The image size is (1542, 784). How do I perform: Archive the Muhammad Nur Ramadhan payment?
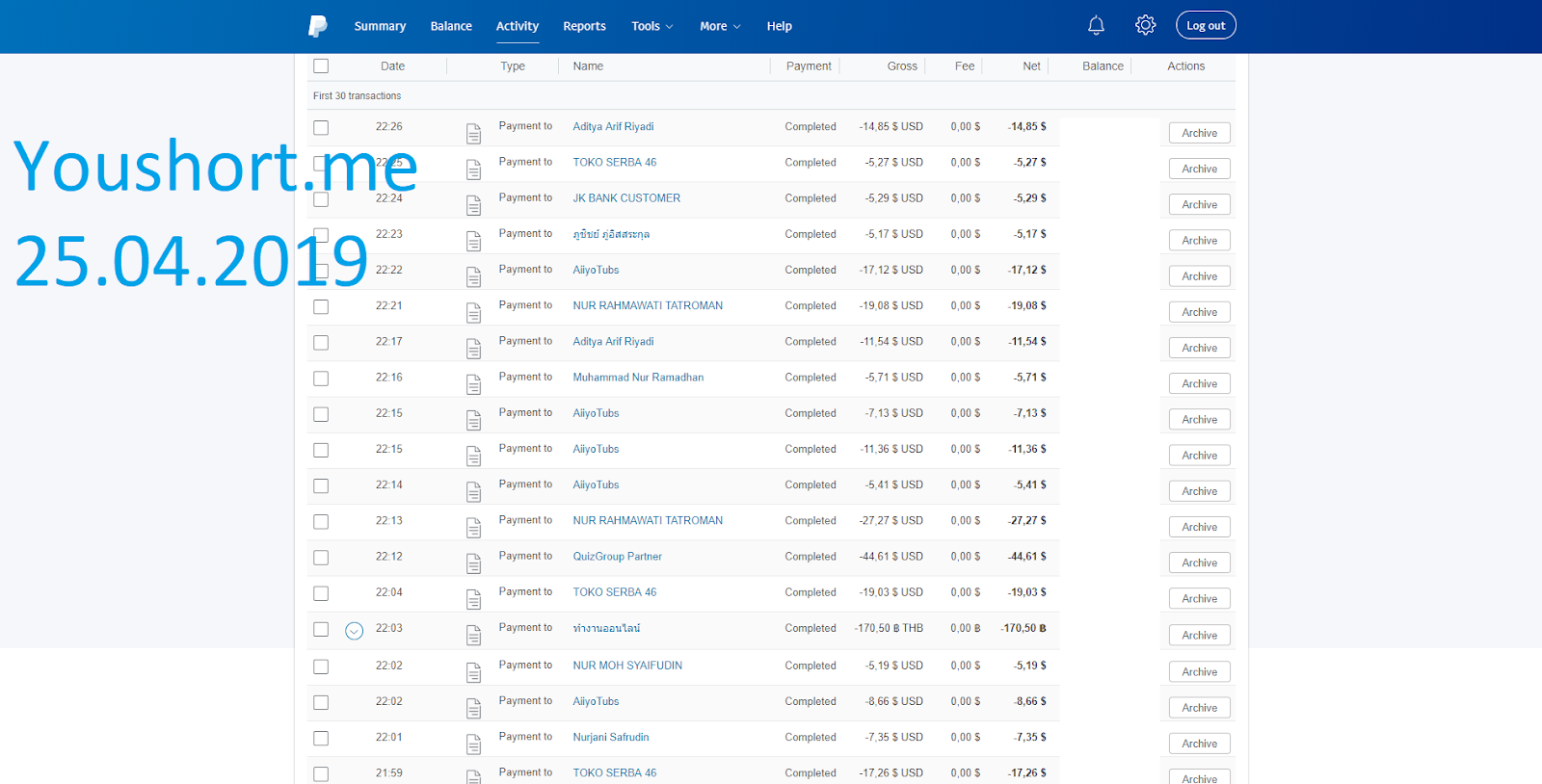[x=1199, y=383]
